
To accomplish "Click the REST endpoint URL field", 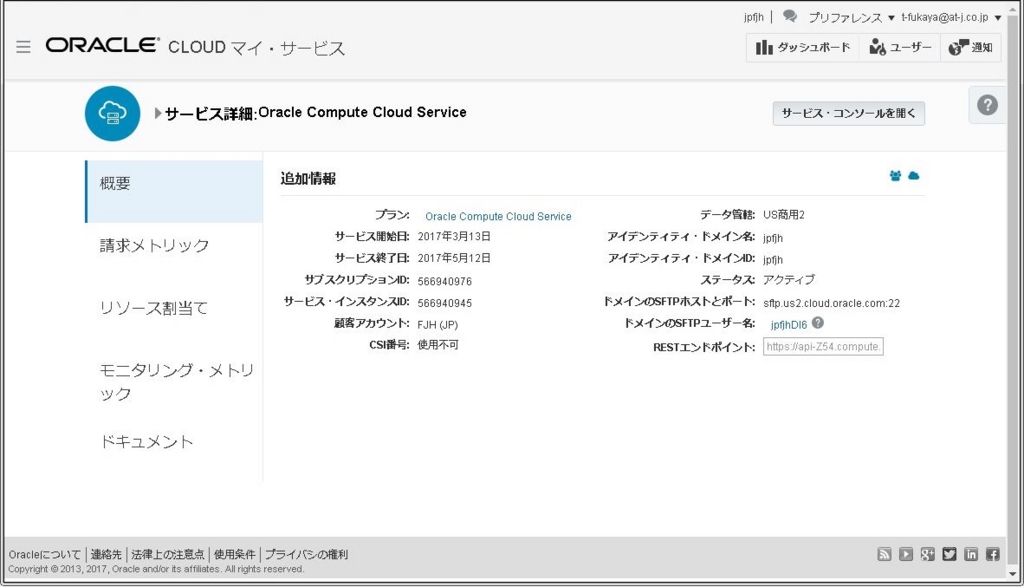I will click(x=823, y=346).
